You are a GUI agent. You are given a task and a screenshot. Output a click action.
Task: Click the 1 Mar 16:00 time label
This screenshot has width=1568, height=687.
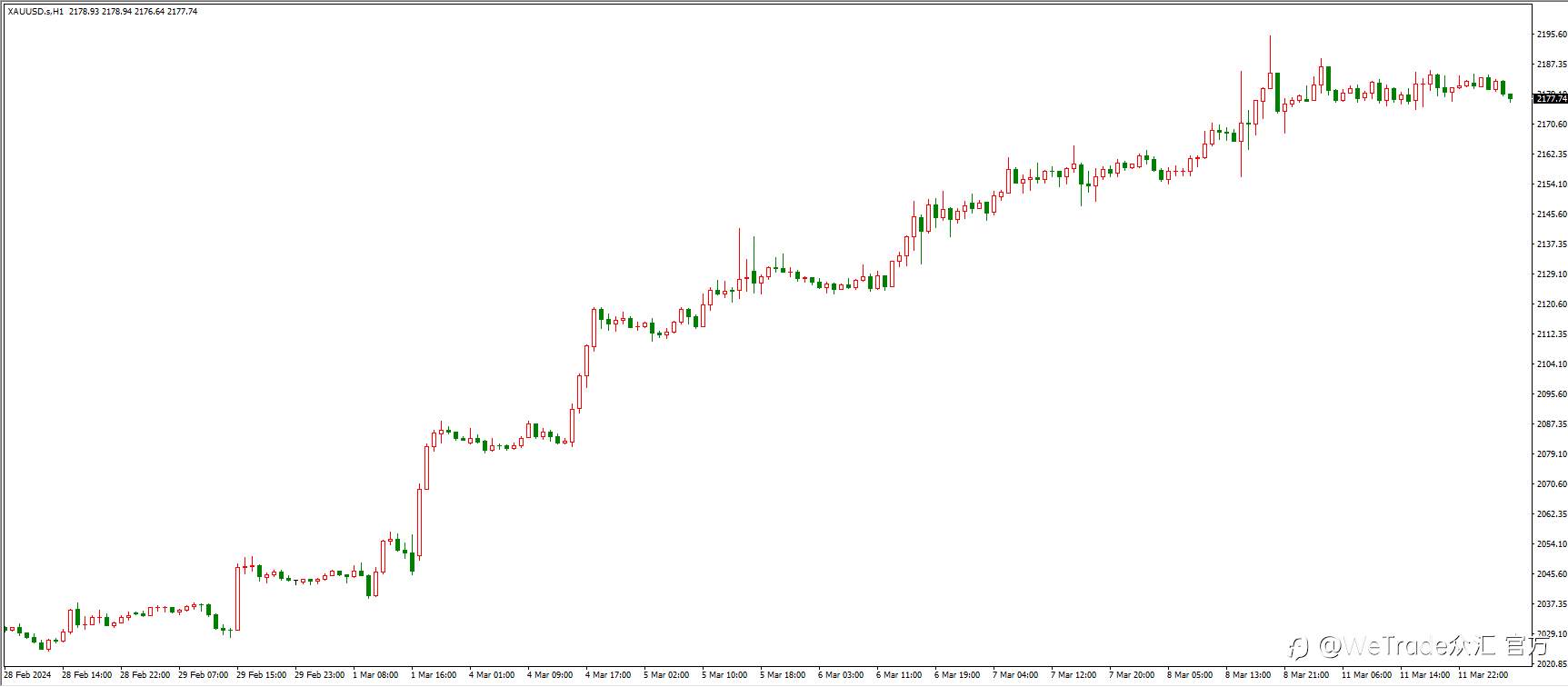(434, 675)
